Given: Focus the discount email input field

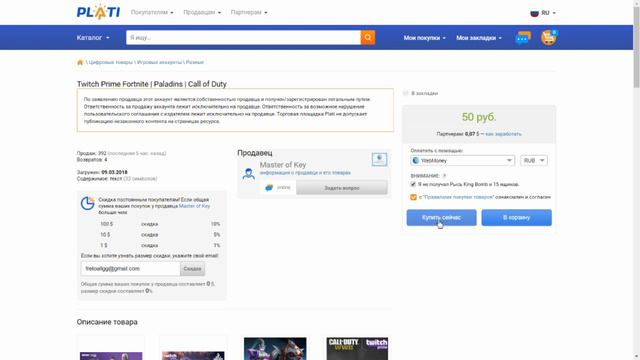Looking at the screenshot, I should [x=131, y=269].
